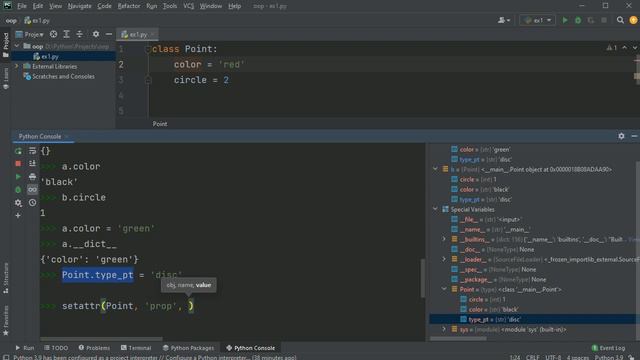
Task: Click the Attach Debugger icon in console
Action: pyautogui.click(x=18, y=190)
